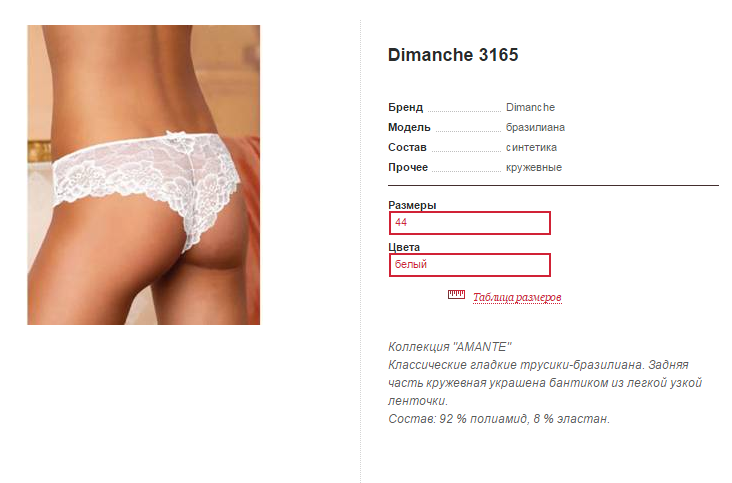Click the Dimanche brand value
This screenshot has height=483, width=732.
(530, 107)
